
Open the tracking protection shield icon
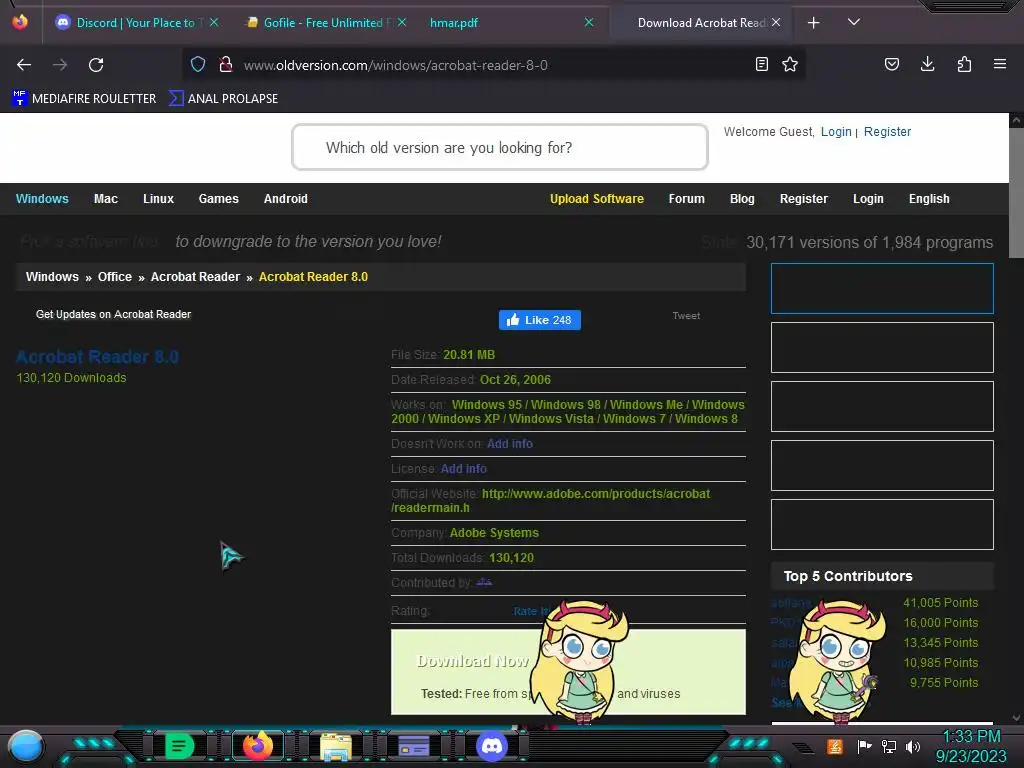tap(198, 64)
